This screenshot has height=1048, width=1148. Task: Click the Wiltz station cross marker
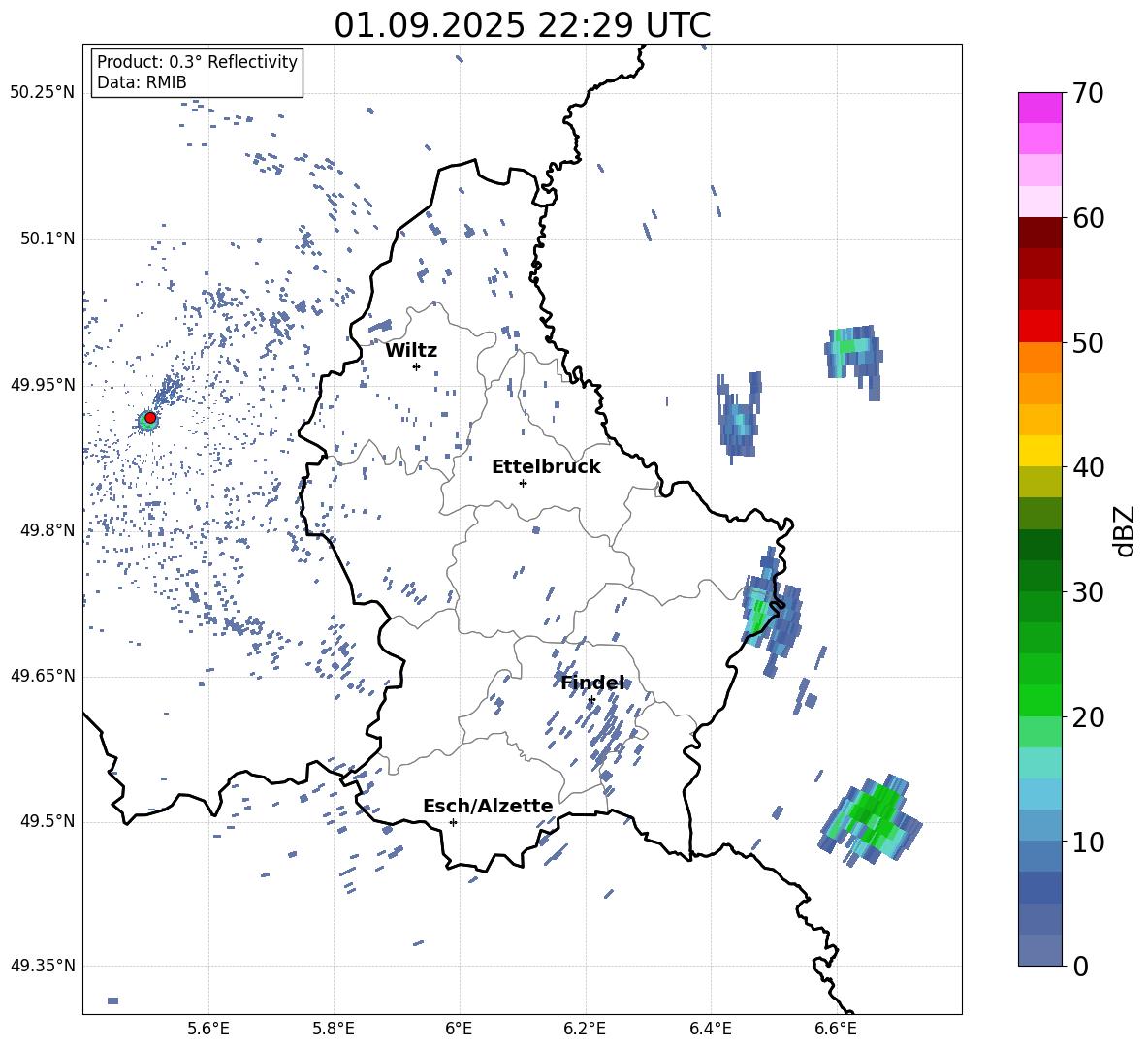coord(417,366)
